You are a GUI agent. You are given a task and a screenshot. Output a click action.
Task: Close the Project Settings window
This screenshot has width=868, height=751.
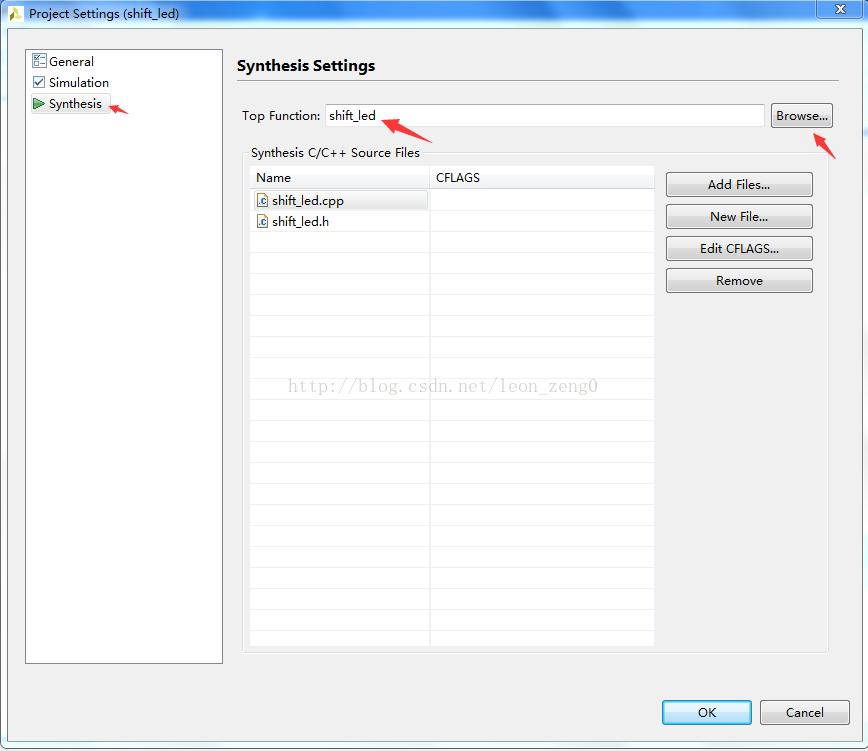pyautogui.click(x=840, y=9)
